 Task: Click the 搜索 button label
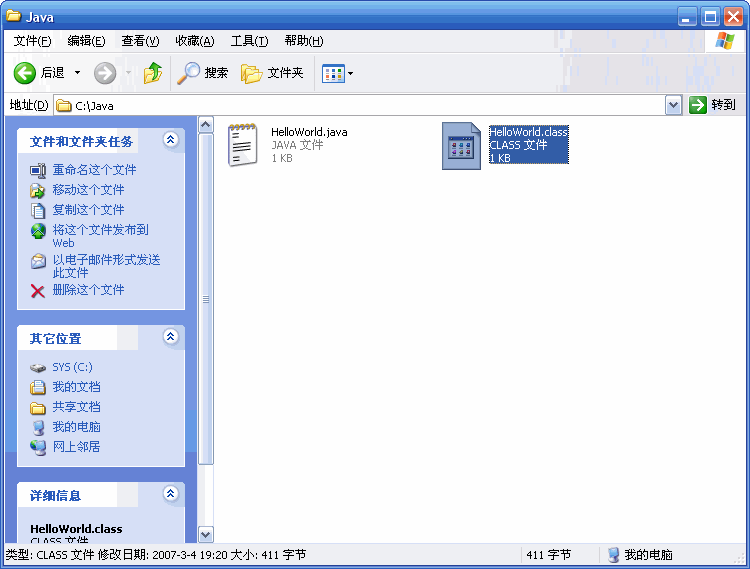pyautogui.click(x=216, y=73)
